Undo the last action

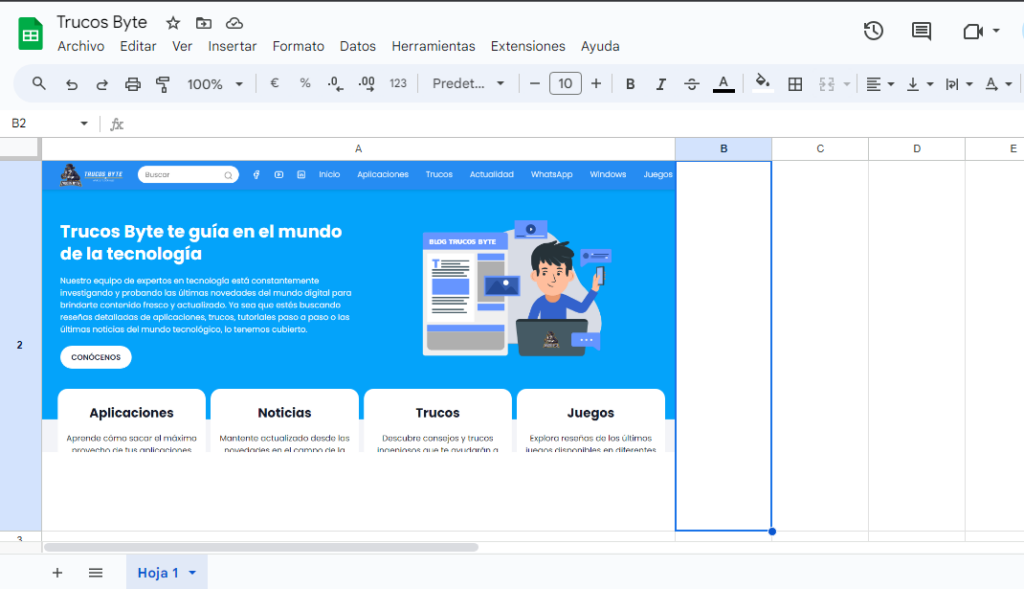pyautogui.click(x=72, y=84)
